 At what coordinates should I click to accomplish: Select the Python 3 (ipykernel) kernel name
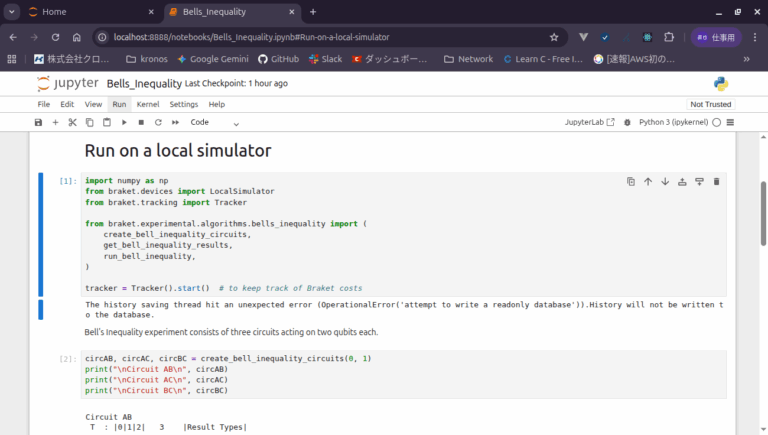(x=673, y=122)
